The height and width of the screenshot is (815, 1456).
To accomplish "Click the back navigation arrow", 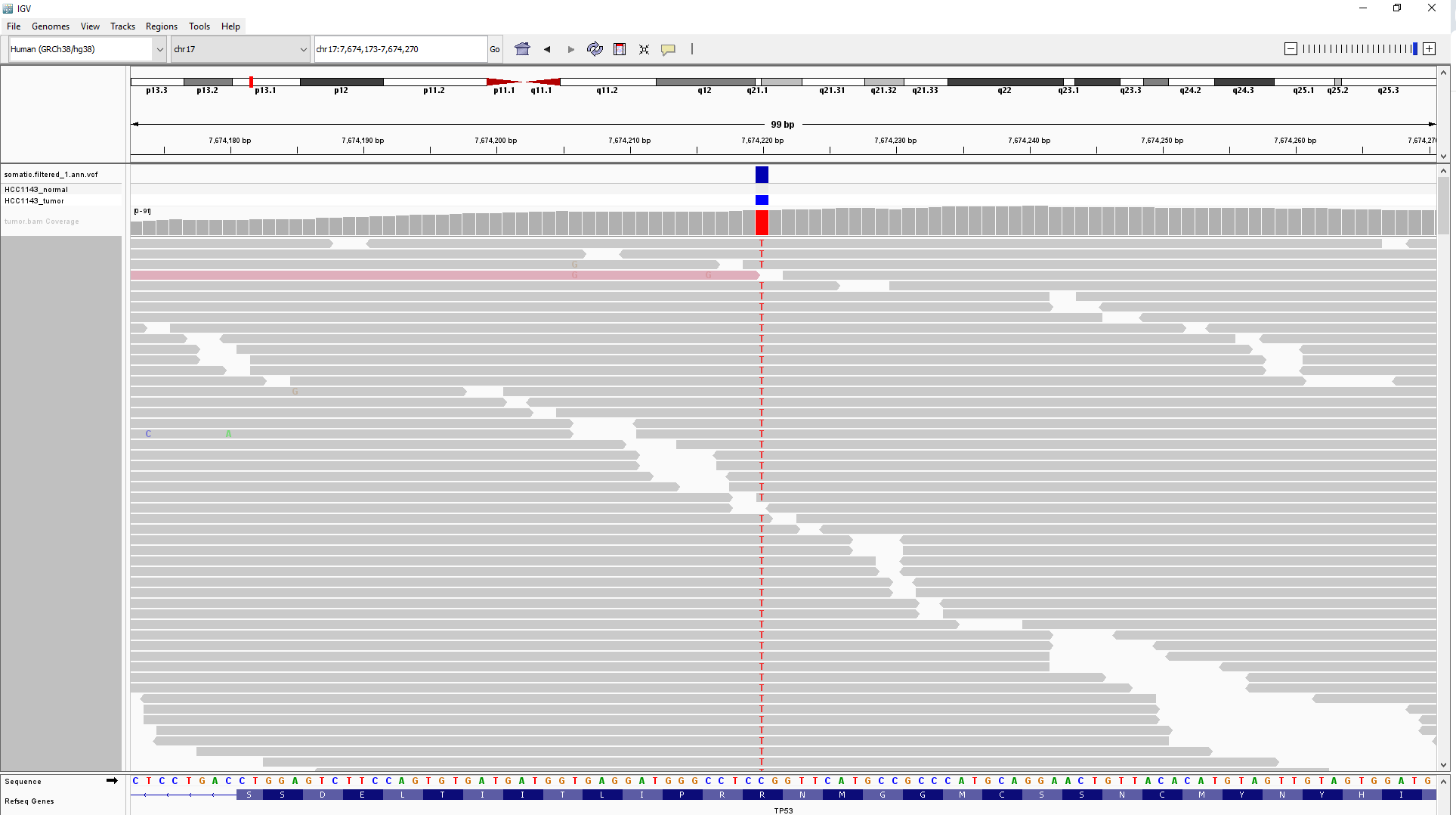I will (547, 48).
